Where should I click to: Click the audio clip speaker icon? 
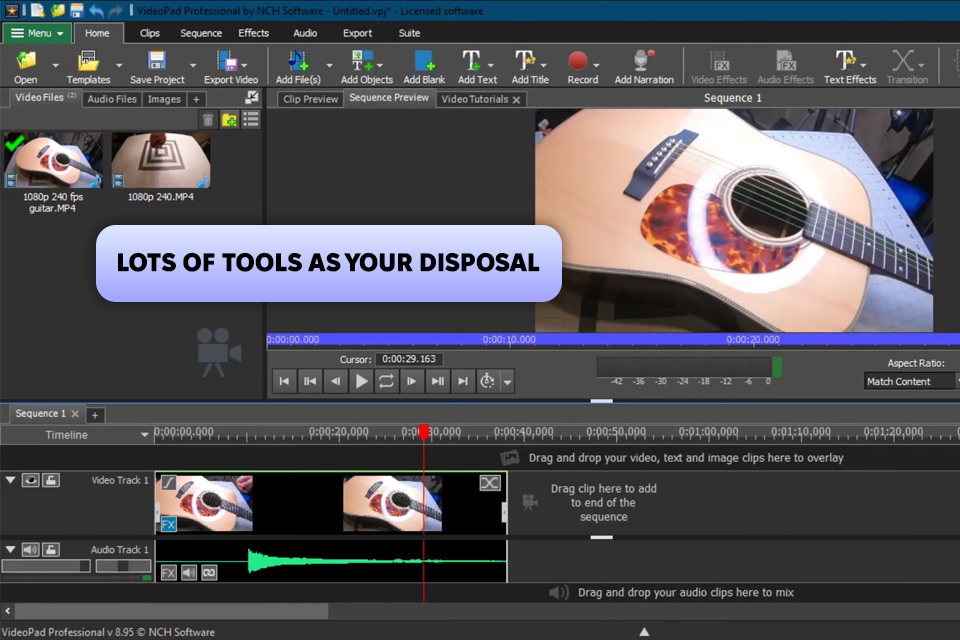pos(189,573)
